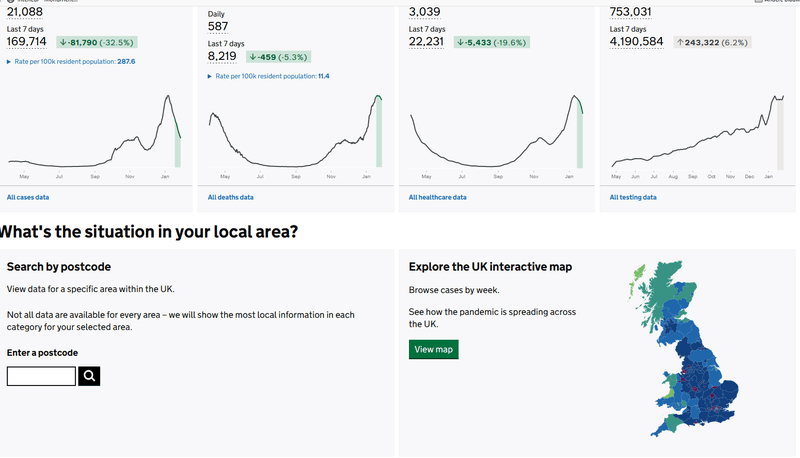Image resolution: width=800 pixels, height=458 pixels.
Task: Expand cases rate per 100k population 287.6
Action: point(71,62)
